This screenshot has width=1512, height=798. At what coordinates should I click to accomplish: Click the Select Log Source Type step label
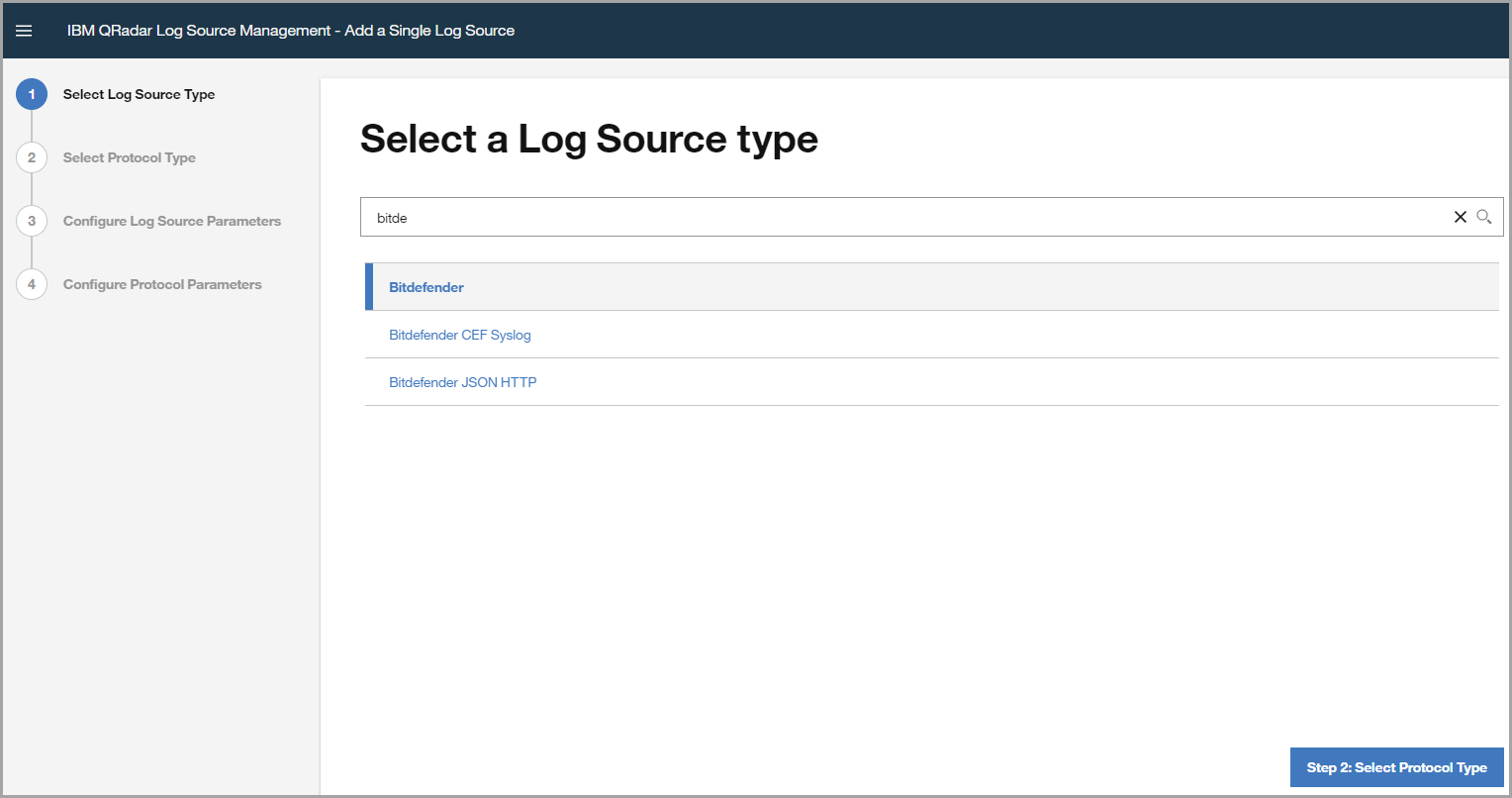pyautogui.click(x=139, y=94)
